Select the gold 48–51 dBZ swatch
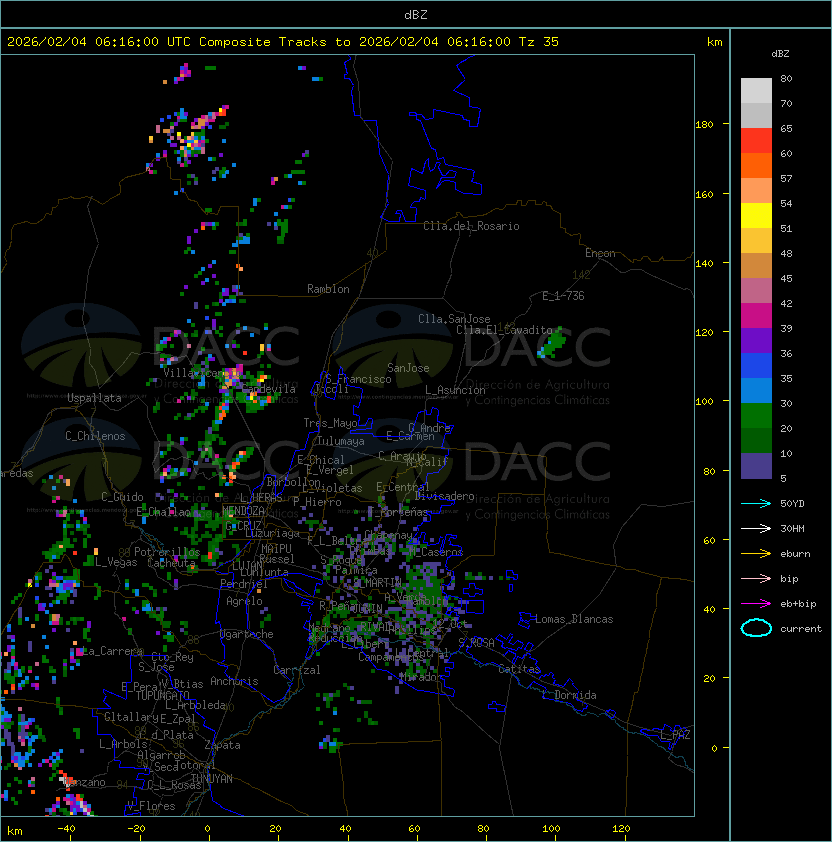Image resolution: width=832 pixels, height=842 pixels. (x=756, y=241)
